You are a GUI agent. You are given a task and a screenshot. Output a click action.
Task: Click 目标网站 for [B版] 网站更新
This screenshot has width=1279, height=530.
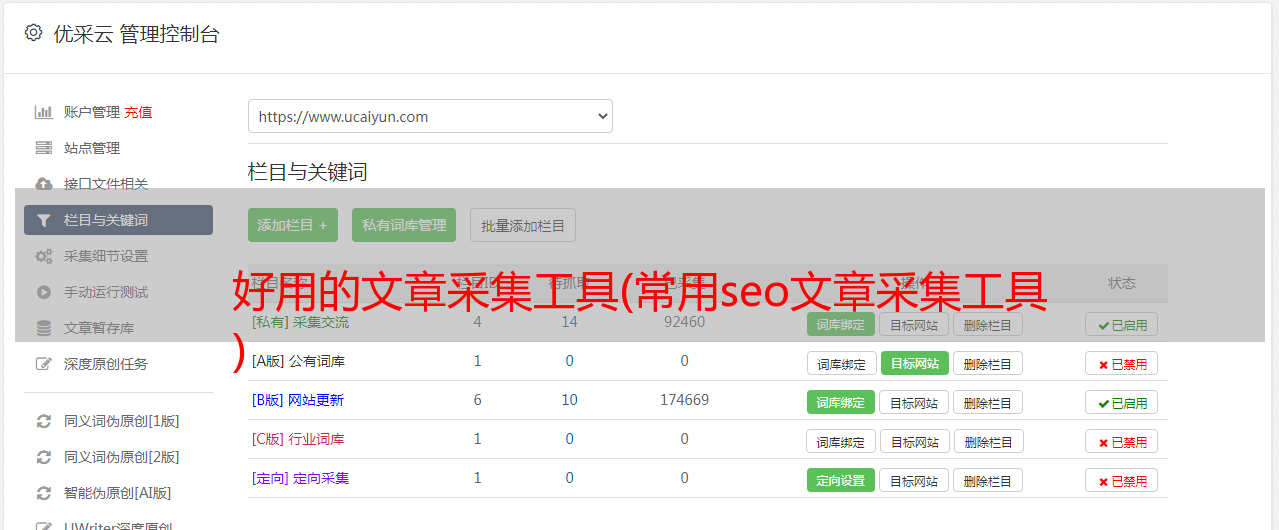click(x=914, y=402)
